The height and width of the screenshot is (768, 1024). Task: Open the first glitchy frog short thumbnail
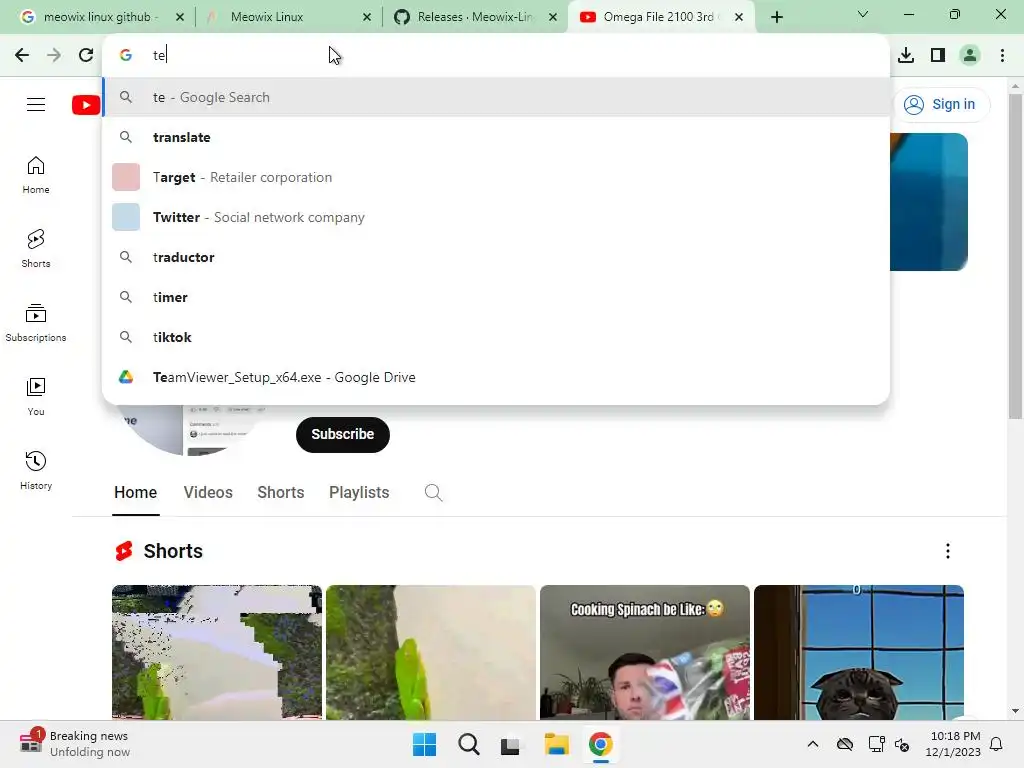[x=217, y=652]
